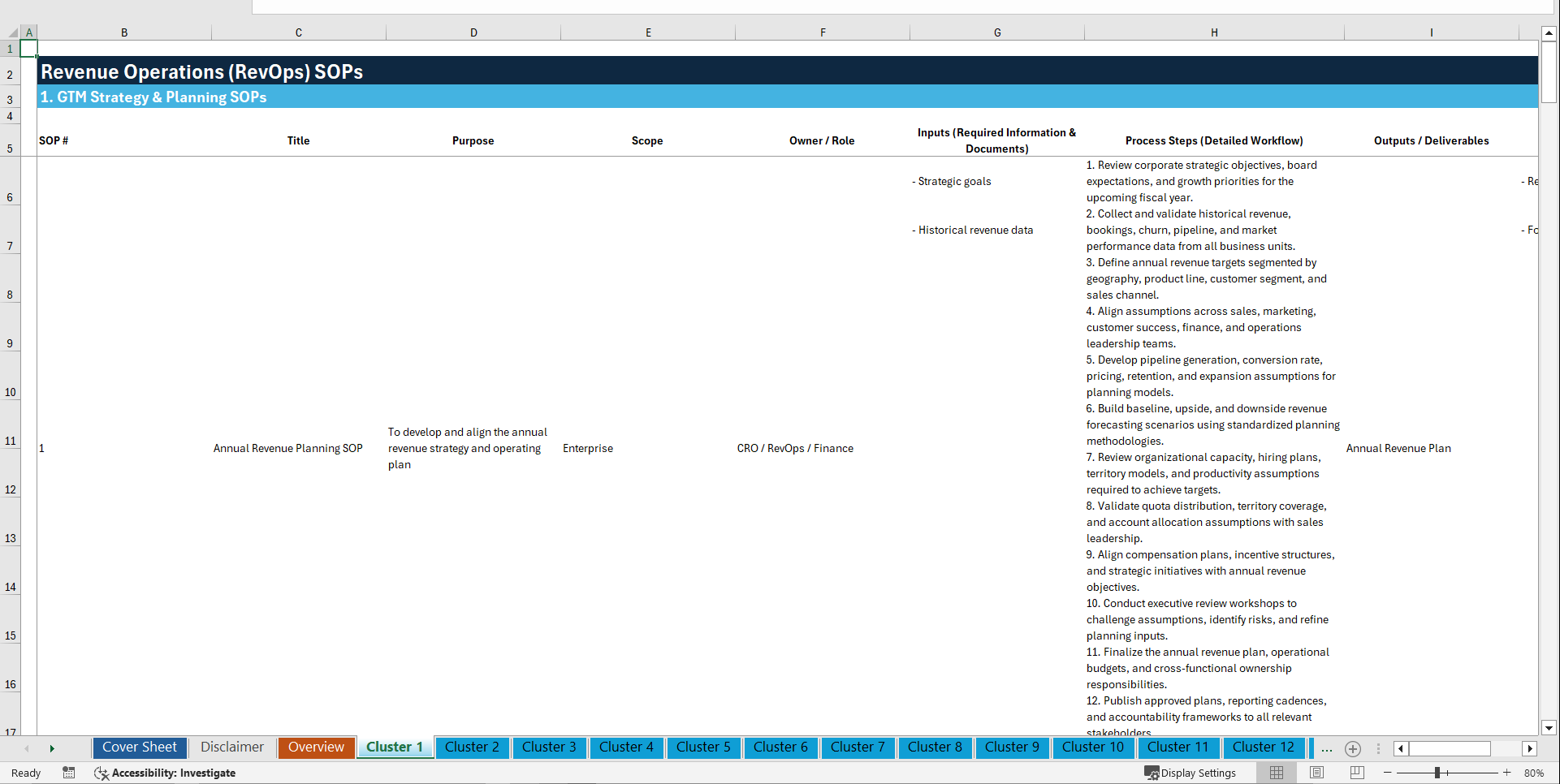Click 'Revenue Operations (RevOps) SOPs' title cell
Image resolution: width=1560 pixels, height=784 pixels.
click(x=202, y=71)
